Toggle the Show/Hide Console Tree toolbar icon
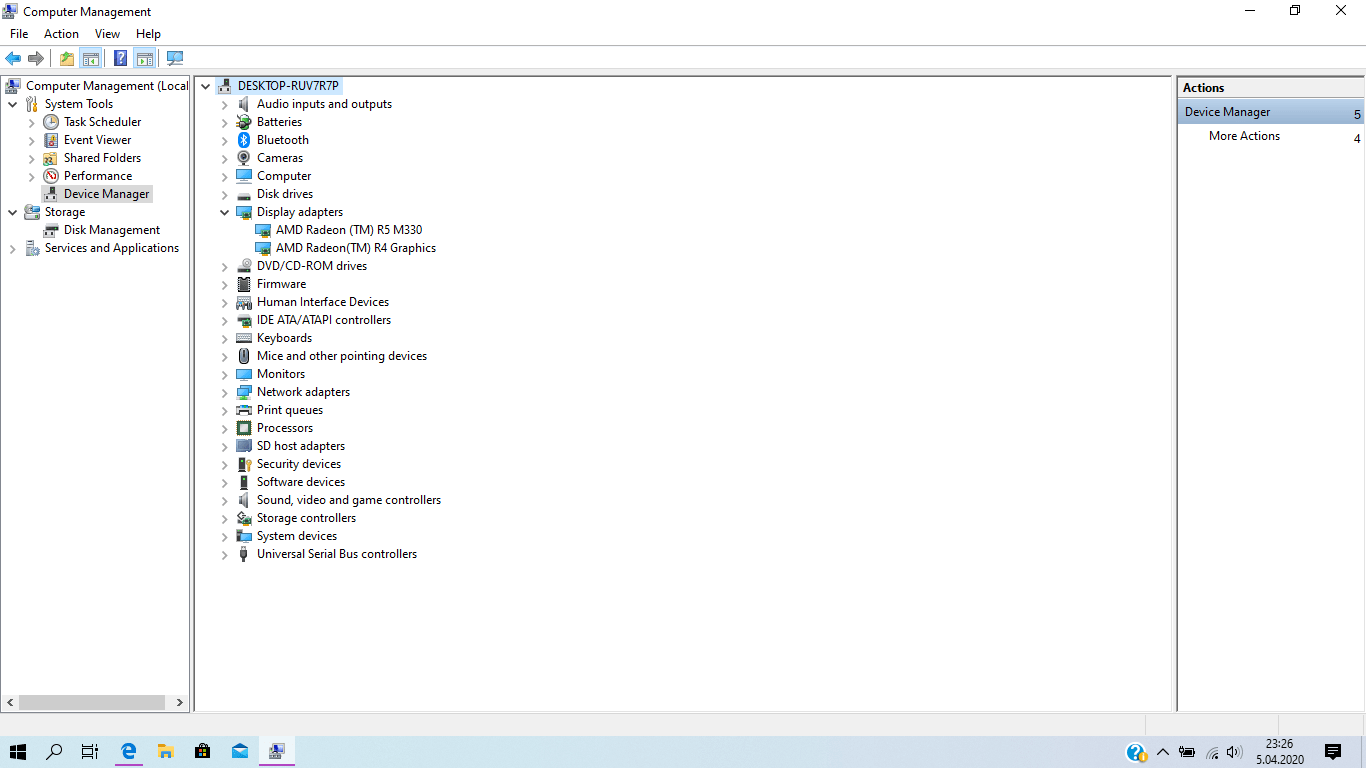Screen dimensions: 1366x768 click(x=91, y=58)
